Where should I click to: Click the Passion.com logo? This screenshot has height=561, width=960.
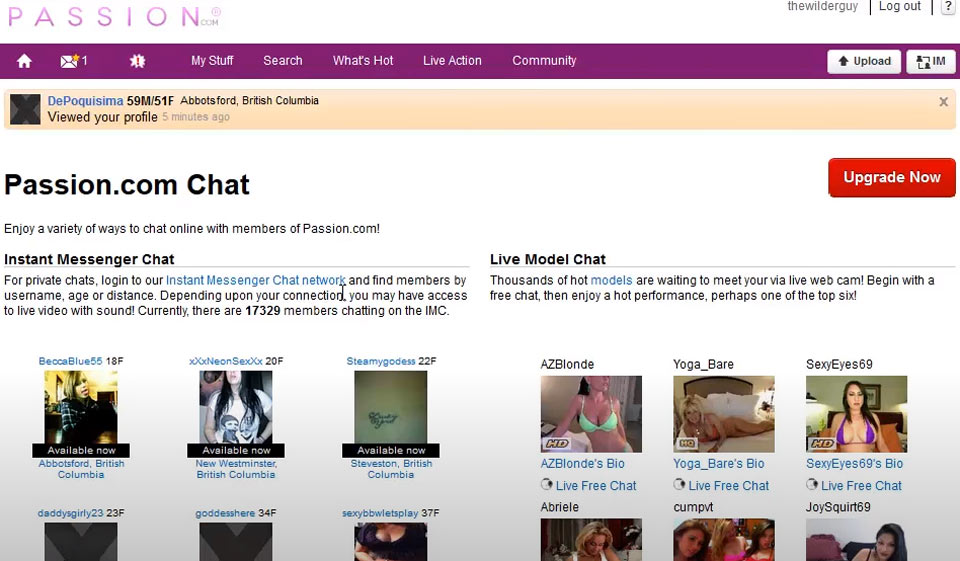tap(113, 16)
